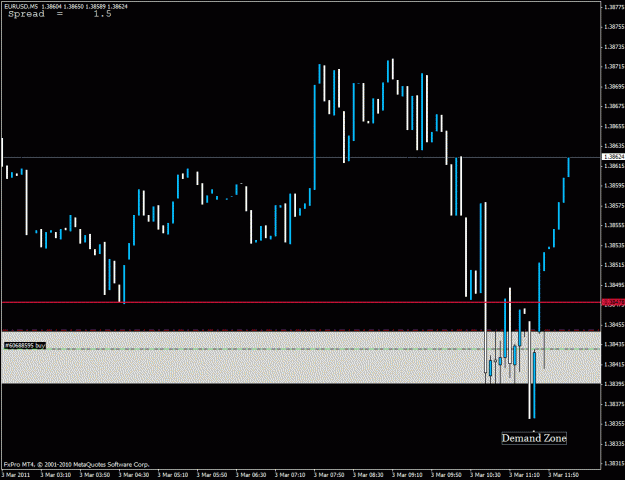625x480 pixels.
Task: Click the '3 Mar 06:30' time label
Action: (251, 475)
